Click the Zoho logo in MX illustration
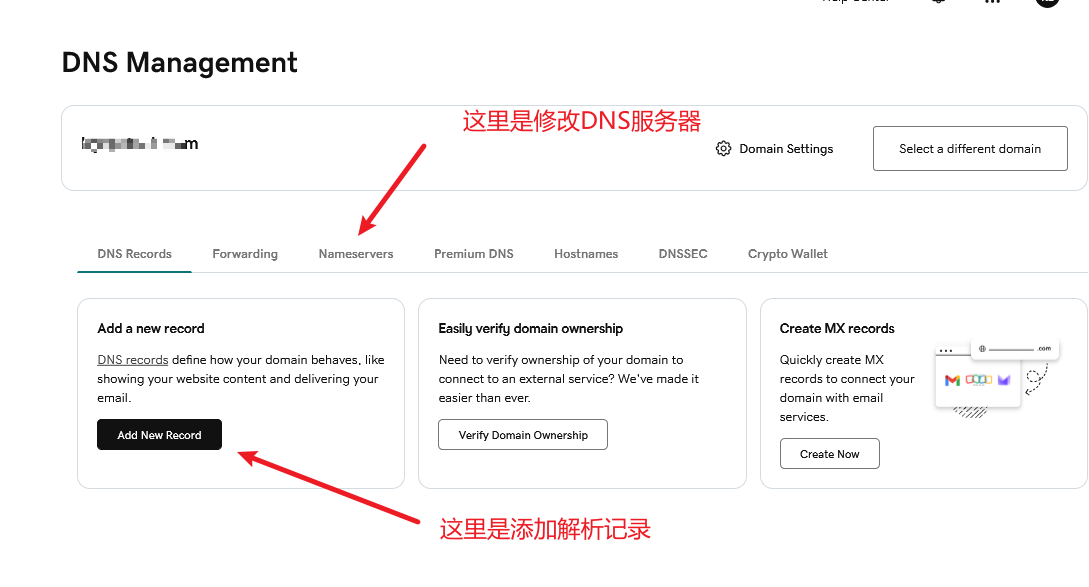This screenshot has height=587, width=1089. click(x=977, y=380)
